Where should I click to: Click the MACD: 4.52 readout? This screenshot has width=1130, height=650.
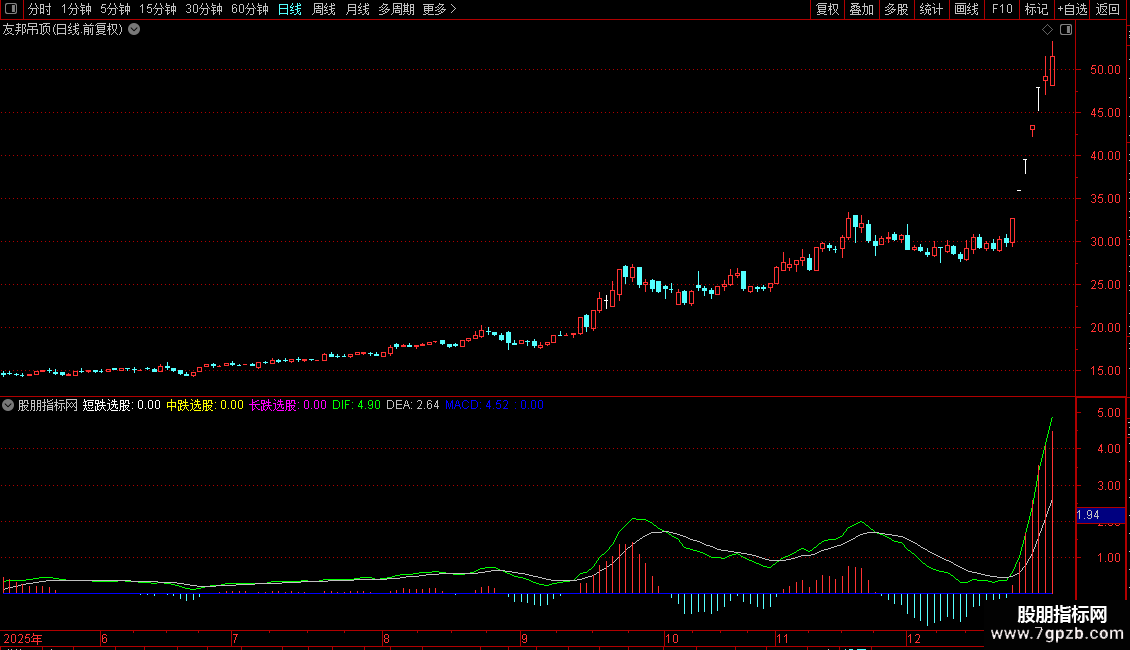pos(478,405)
